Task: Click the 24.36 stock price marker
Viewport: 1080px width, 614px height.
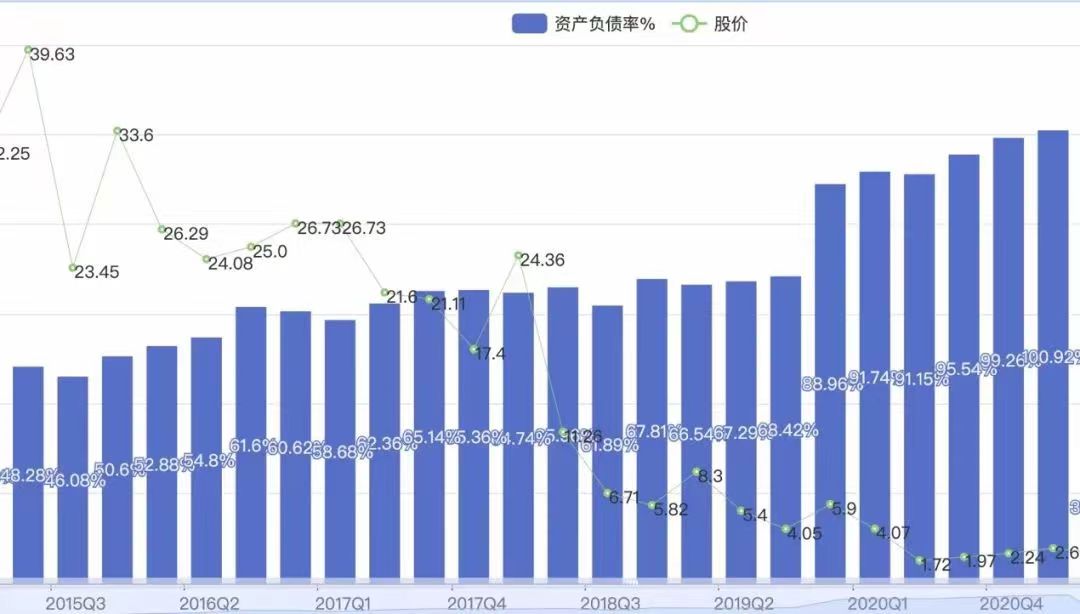Action: point(518,256)
